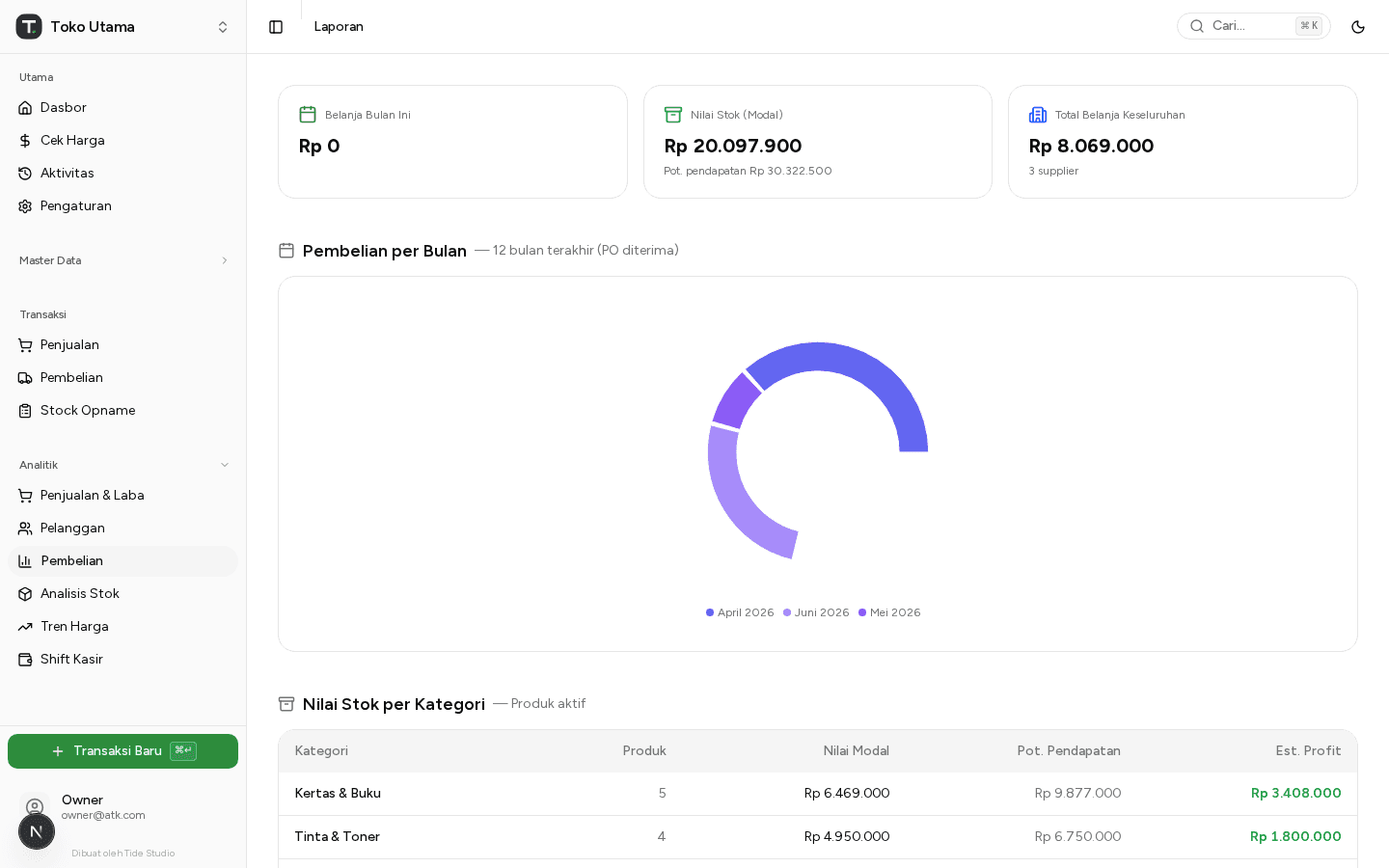
Task: Click the round N badge icon
Action: click(x=37, y=831)
